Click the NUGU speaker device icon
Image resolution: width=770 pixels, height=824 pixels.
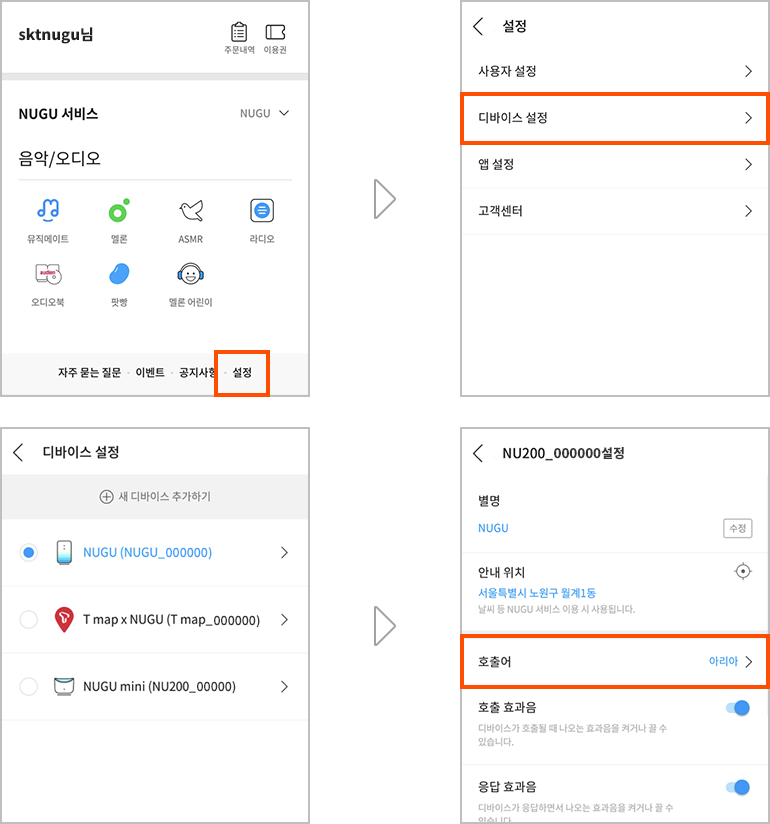(64, 552)
